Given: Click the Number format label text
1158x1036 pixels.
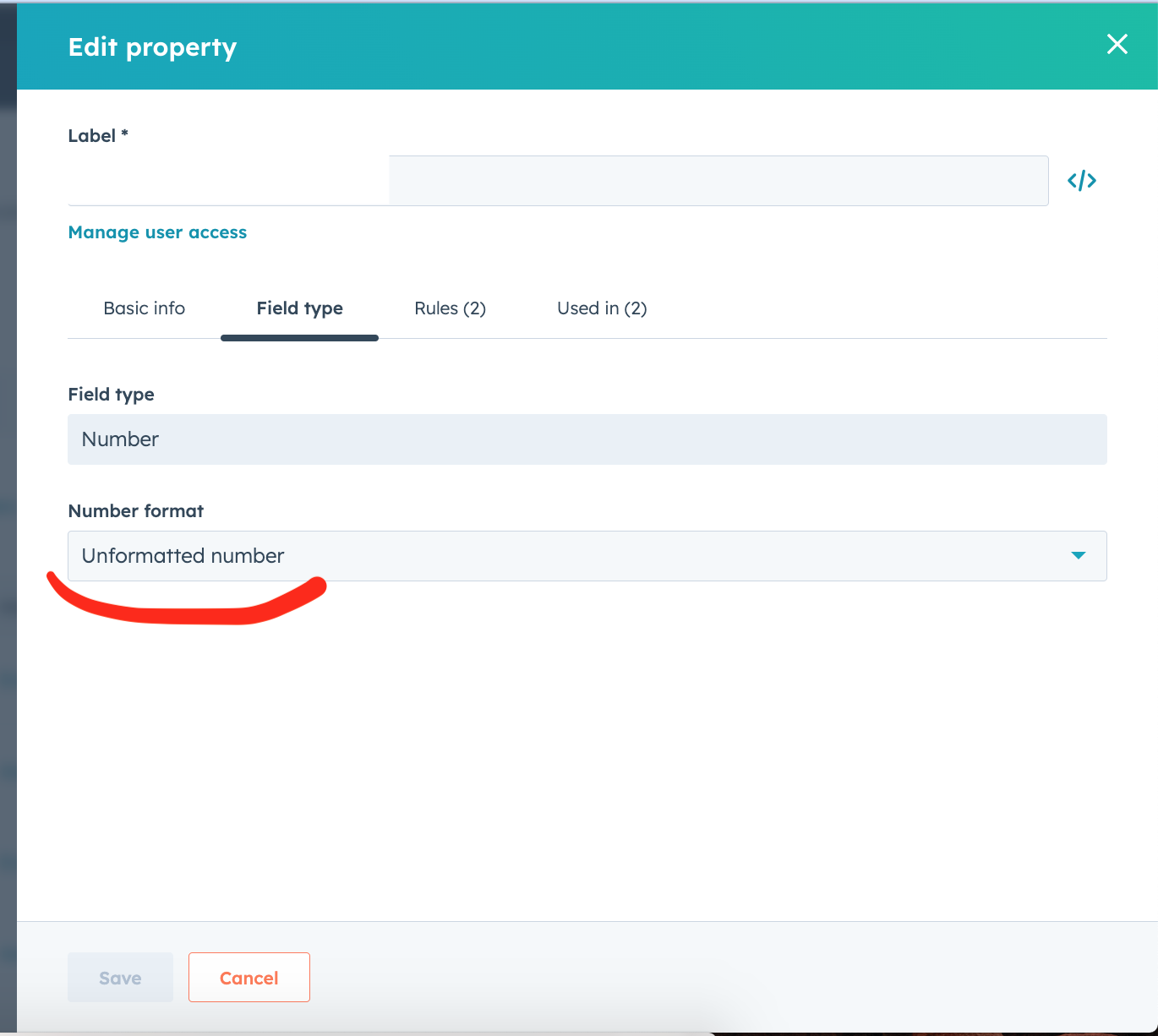Looking at the screenshot, I should pos(135,510).
